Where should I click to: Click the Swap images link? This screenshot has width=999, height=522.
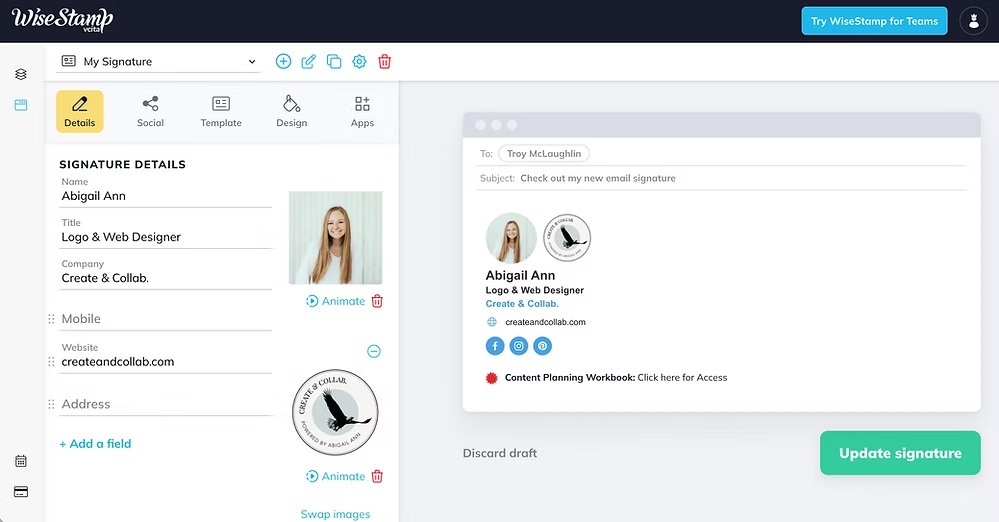(x=335, y=514)
